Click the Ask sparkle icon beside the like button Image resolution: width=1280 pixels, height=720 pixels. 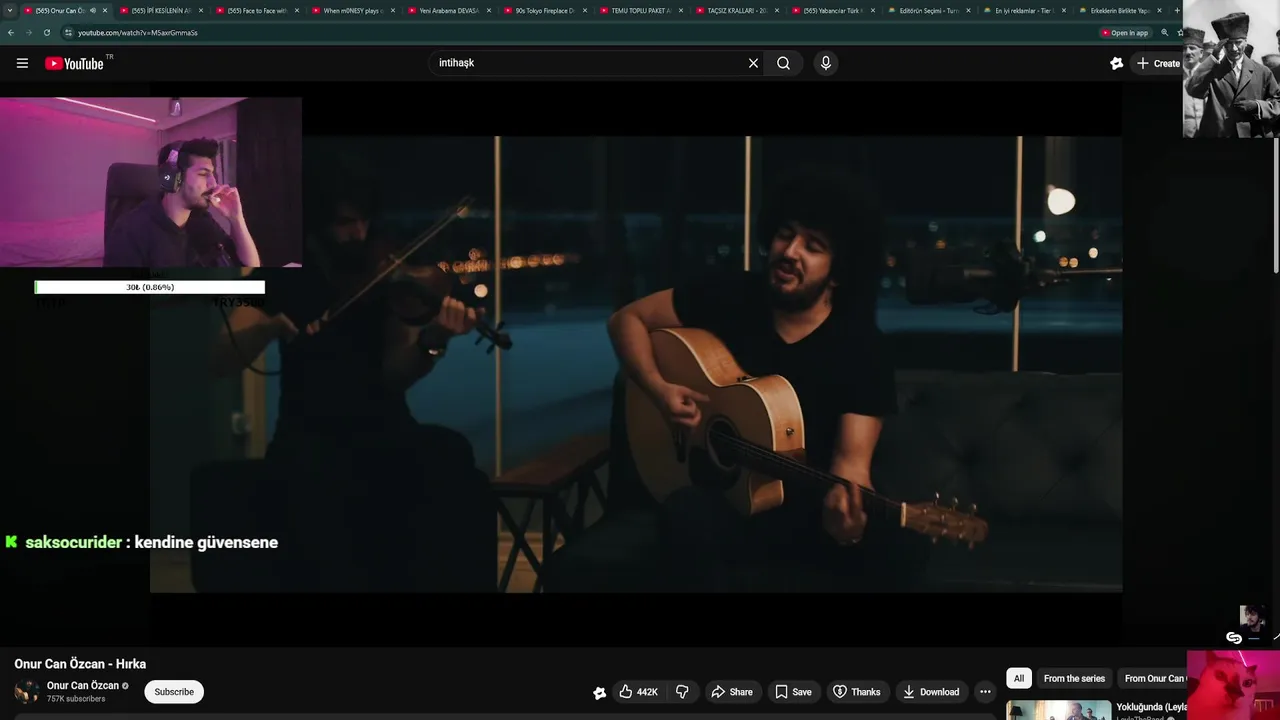(x=599, y=692)
